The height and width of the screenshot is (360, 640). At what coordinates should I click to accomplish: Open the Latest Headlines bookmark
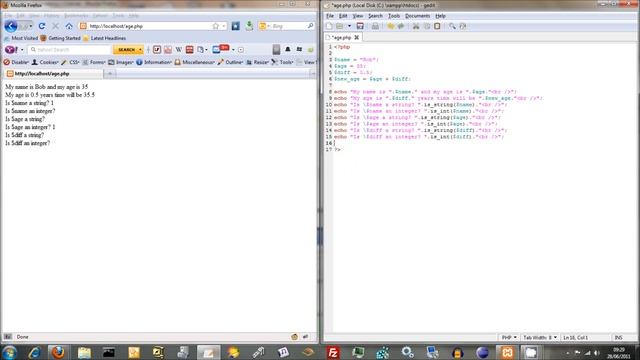pos(104,38)
